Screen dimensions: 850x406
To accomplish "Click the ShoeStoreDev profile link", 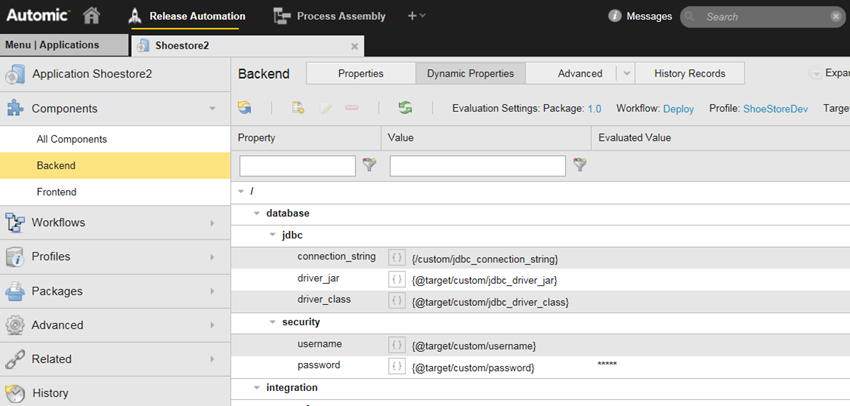I will tap(775, 108).
